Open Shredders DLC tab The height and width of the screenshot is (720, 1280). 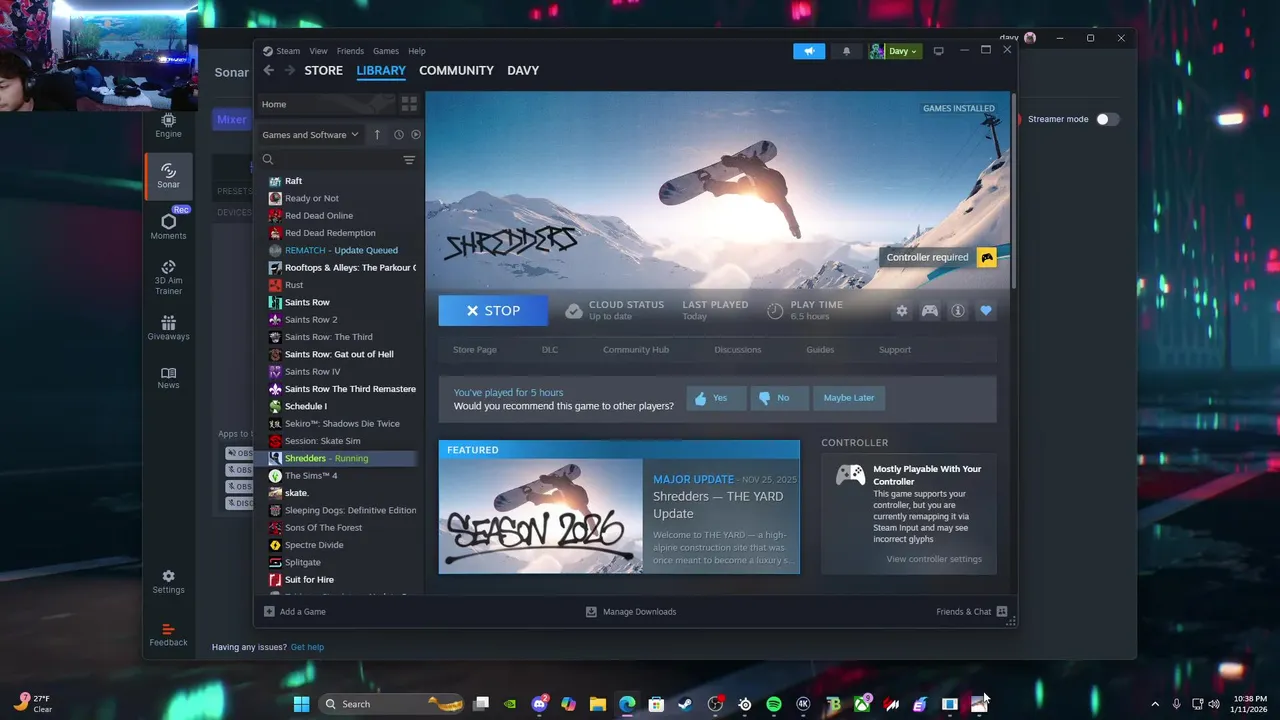(550, 350)
